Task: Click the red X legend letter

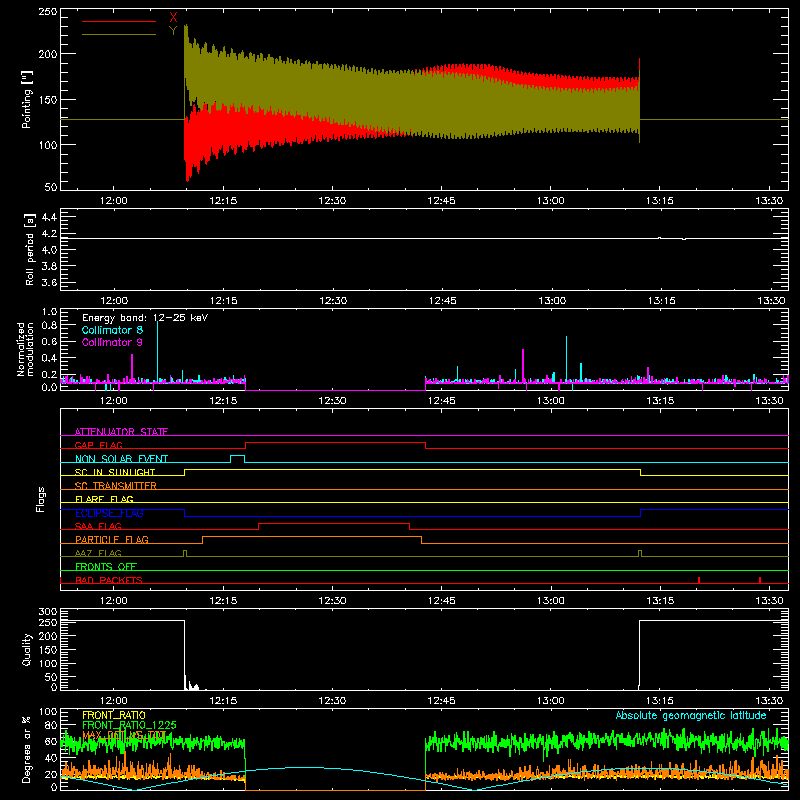Action: (173, 18)
